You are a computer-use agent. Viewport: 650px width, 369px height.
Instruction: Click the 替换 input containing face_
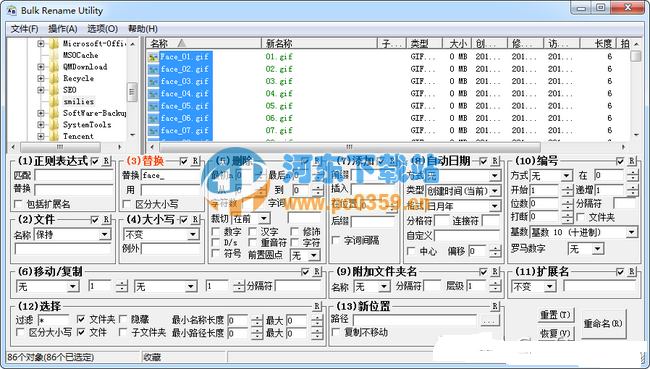(170, 176)
